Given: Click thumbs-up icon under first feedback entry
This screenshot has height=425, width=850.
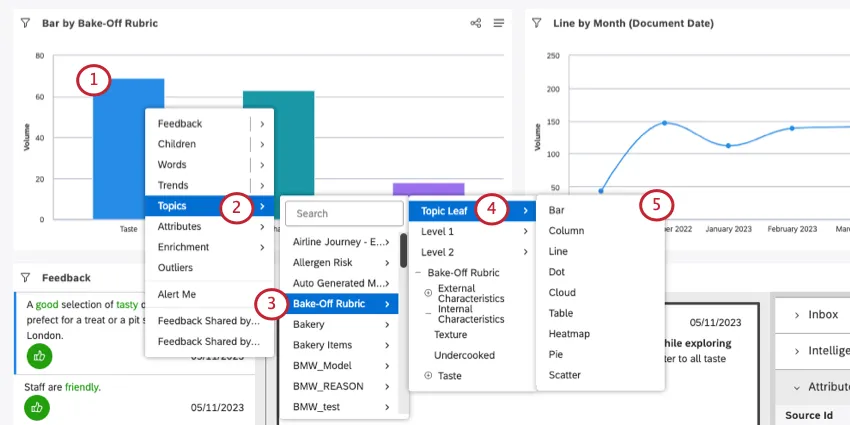Looking at the screenshot, I should click(40, 355).
